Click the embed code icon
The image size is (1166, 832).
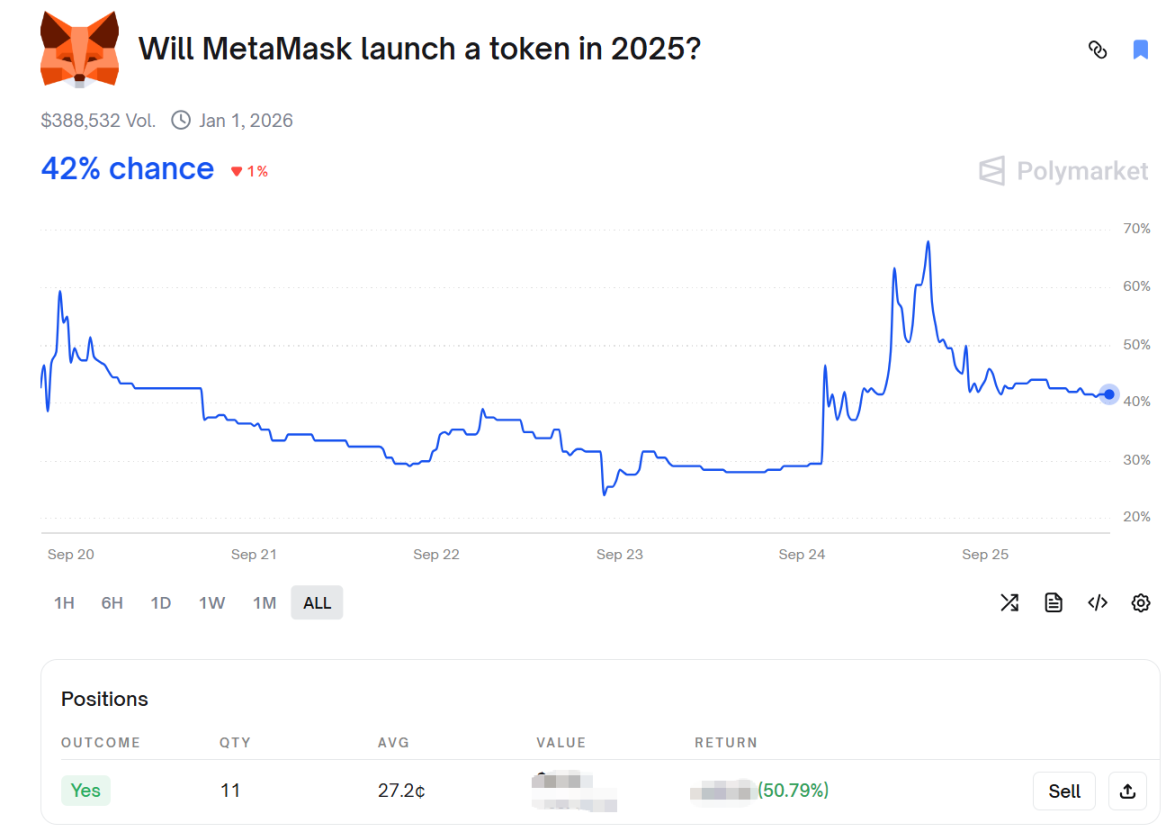click(x=1097, y=602)
